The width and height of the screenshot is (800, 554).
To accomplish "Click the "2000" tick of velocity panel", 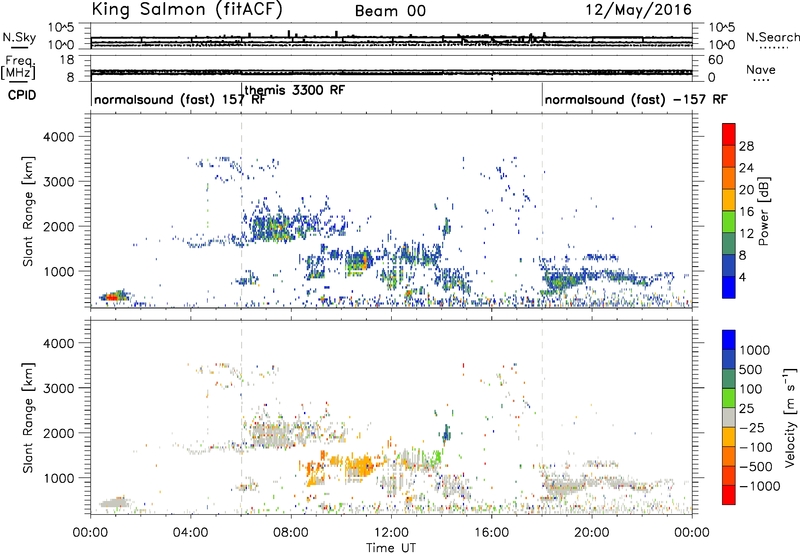I will [x=58, y=433].
